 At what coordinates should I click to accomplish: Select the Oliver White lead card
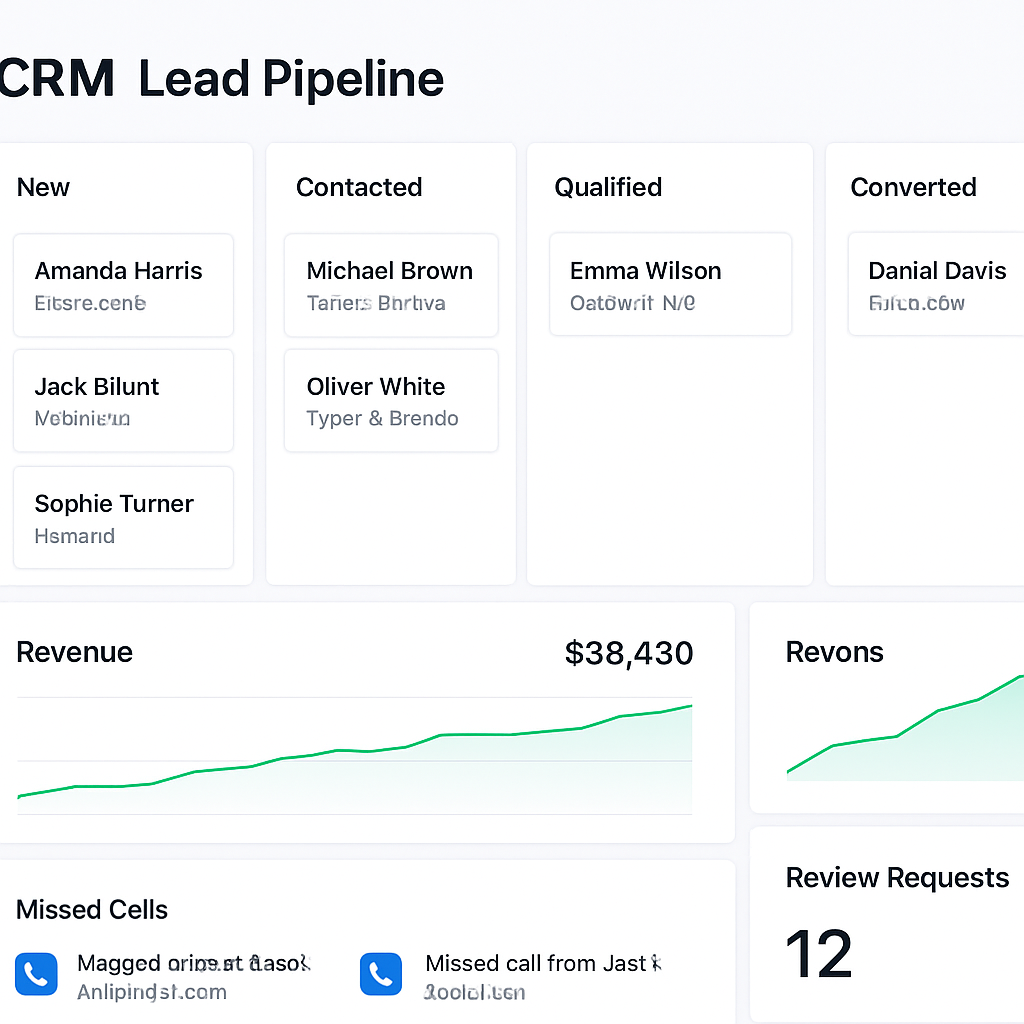point(391,400)
